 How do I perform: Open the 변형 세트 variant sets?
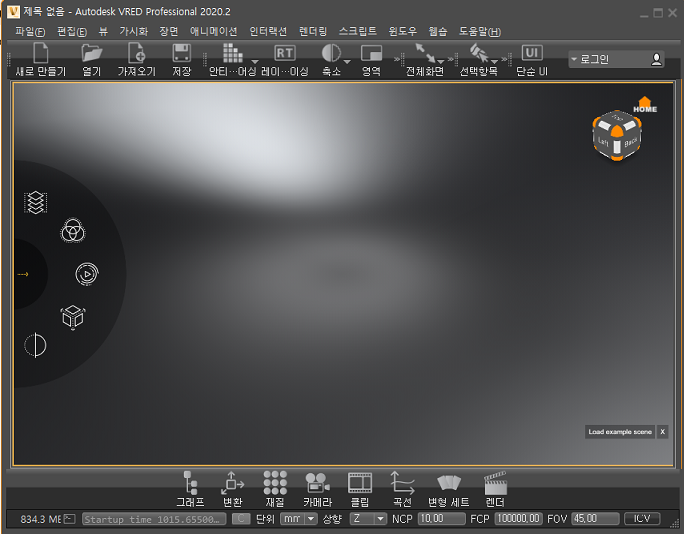point(448,489)
